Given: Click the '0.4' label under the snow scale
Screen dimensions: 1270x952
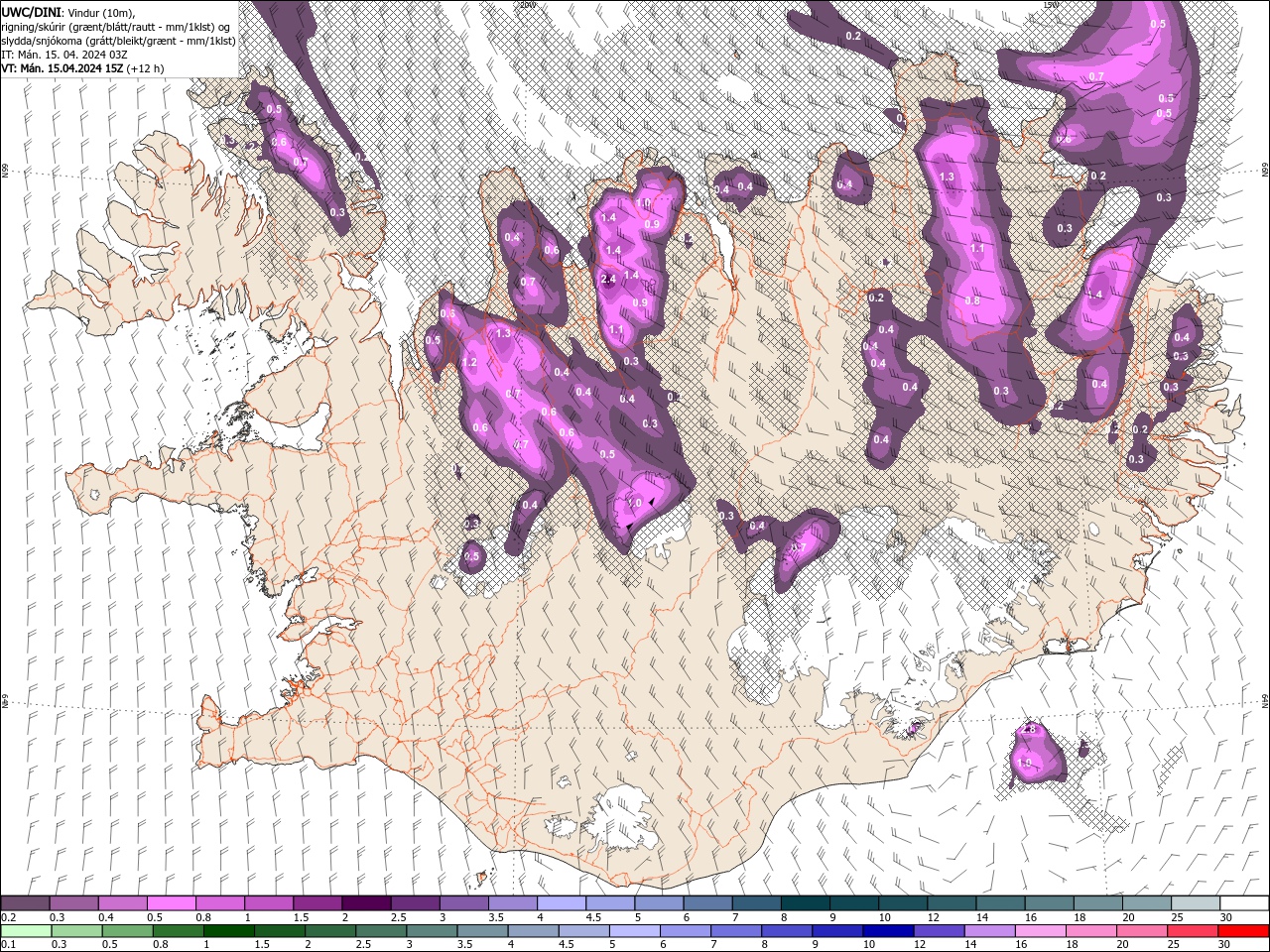Looking at the screenshot, I should click(105, 917).
